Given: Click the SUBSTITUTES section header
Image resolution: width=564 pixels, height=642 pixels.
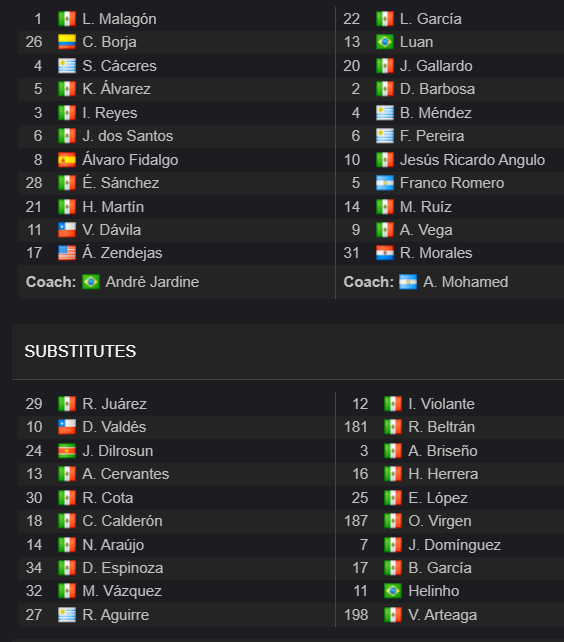Looking at the screenshot, I should [80, 351].
